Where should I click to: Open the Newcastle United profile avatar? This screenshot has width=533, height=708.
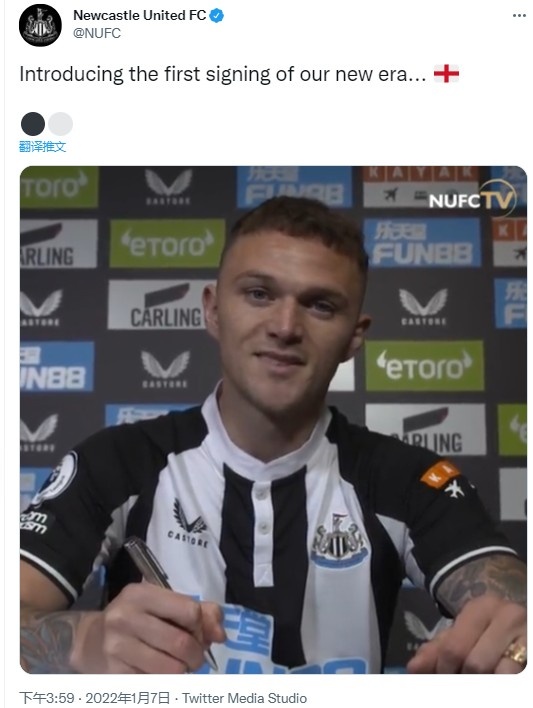tap(40, 25)
